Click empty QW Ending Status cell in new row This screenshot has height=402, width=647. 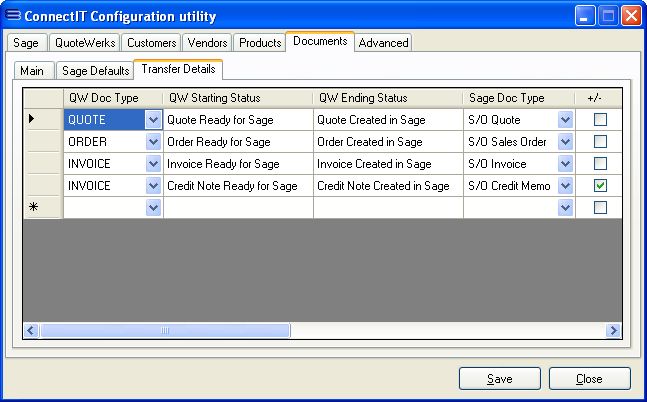pos(388,207)
